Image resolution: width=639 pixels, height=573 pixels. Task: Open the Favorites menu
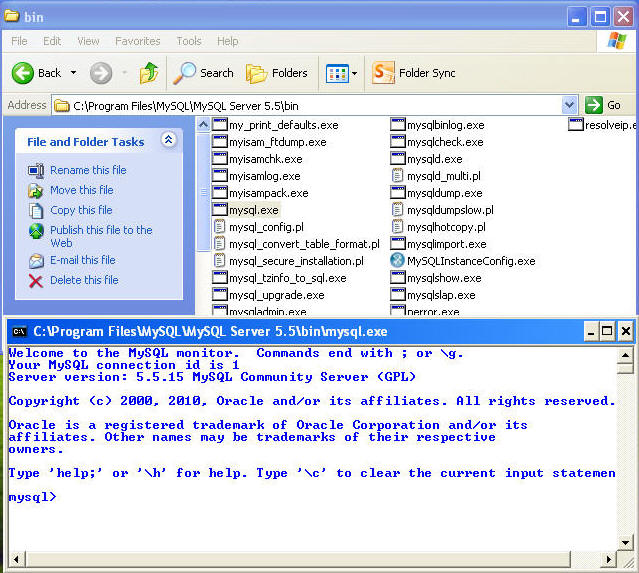click(138, 41)
